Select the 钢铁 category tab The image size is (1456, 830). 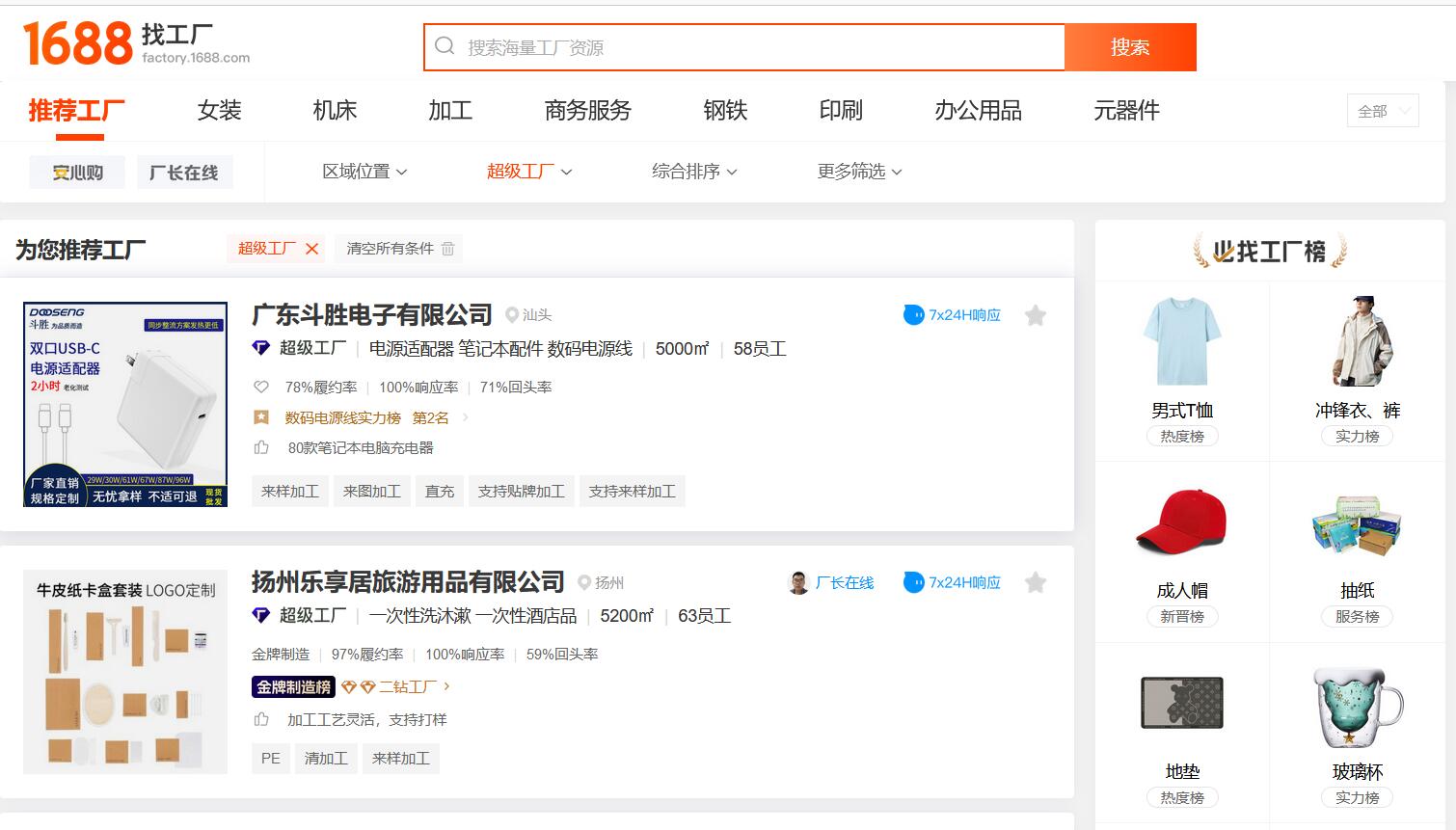pos(725,111)
